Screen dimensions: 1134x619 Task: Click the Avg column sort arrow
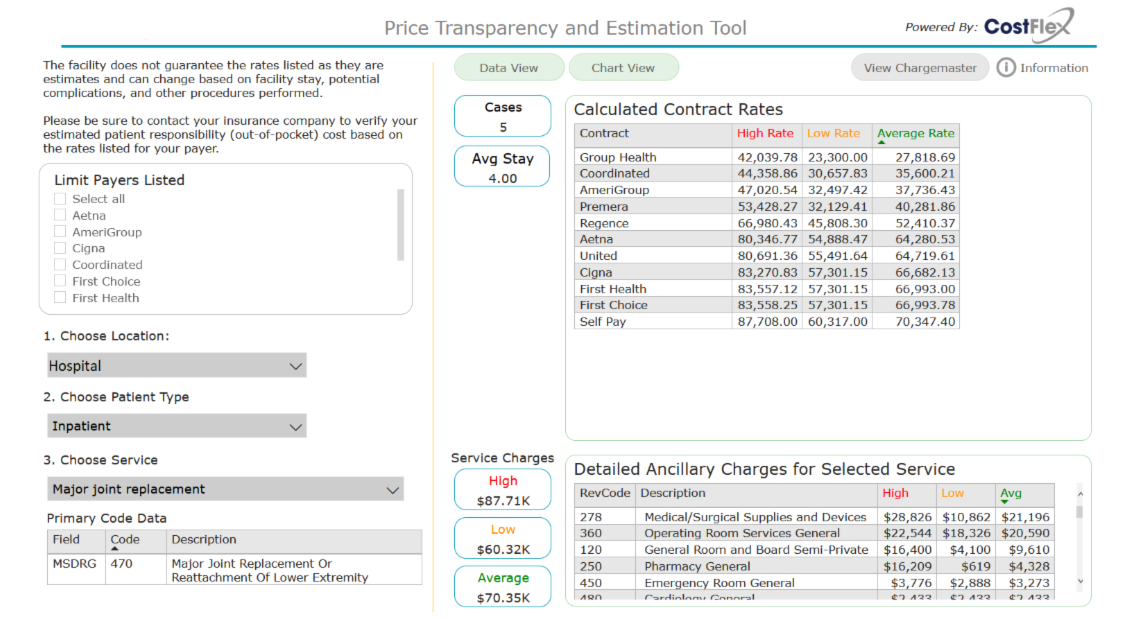[x=1004, y=502]
